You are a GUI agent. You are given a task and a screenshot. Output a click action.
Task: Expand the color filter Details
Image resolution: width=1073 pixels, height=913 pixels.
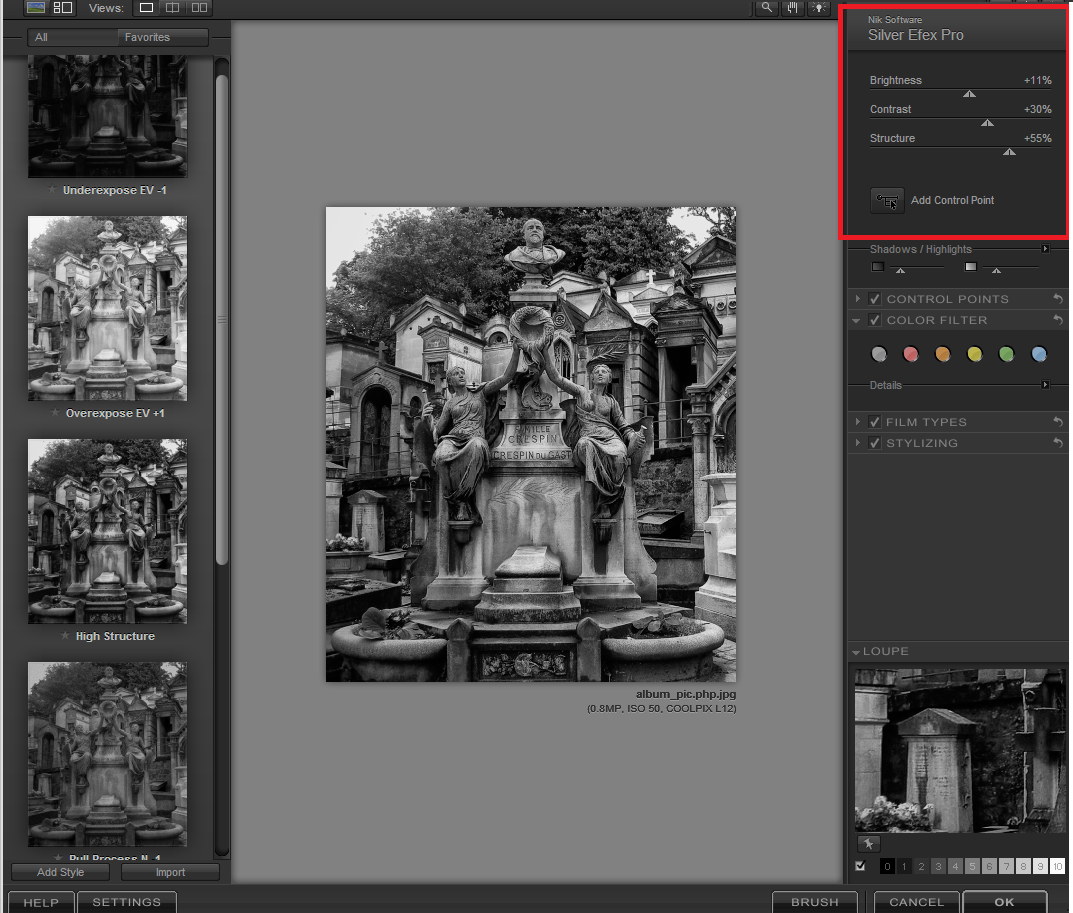[x=1045, y=385]
